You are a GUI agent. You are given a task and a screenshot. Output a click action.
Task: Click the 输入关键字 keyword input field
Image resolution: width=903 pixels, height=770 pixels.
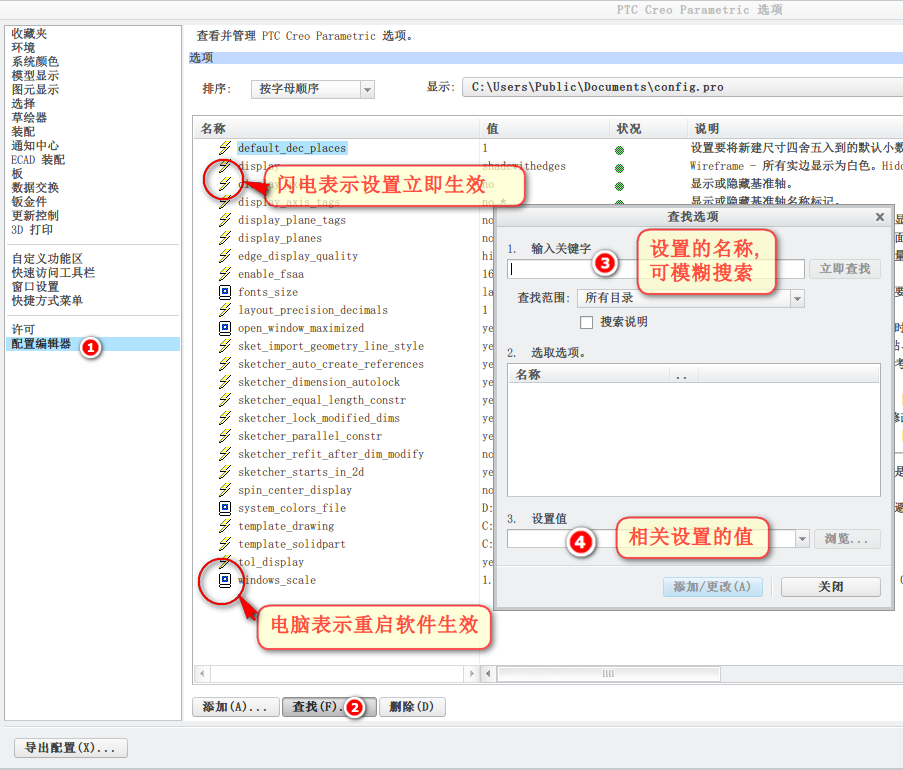click(656, 269)
